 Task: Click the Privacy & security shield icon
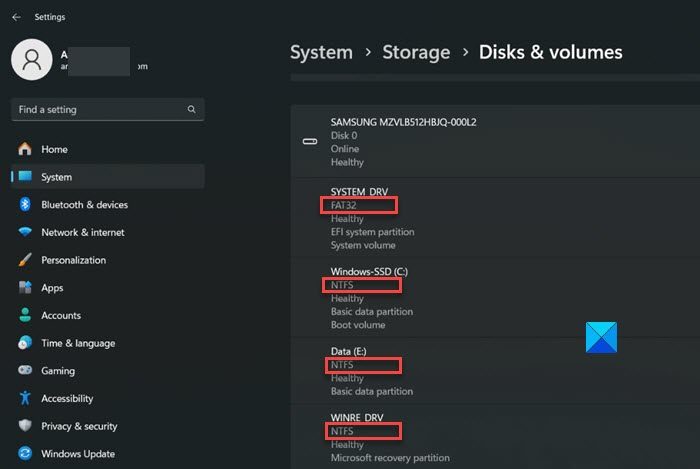[25, 426]
